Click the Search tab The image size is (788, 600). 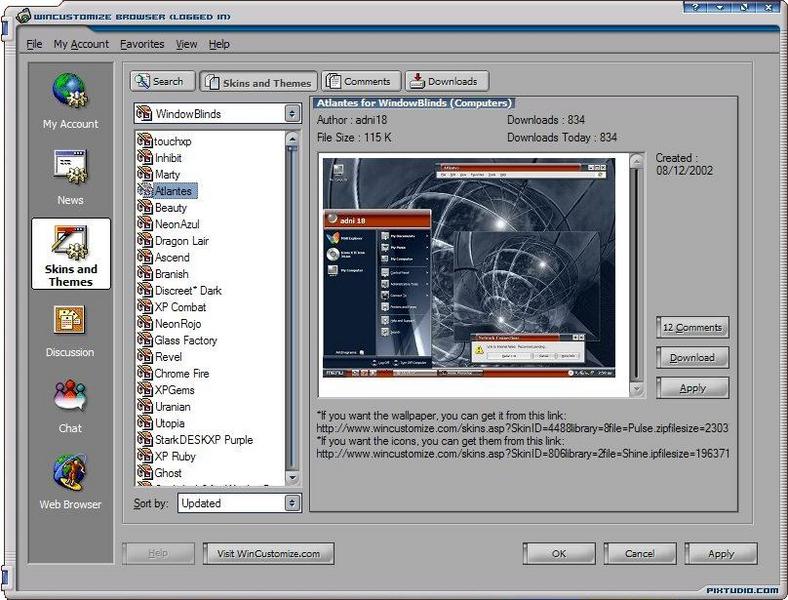(x=162, y=81)
